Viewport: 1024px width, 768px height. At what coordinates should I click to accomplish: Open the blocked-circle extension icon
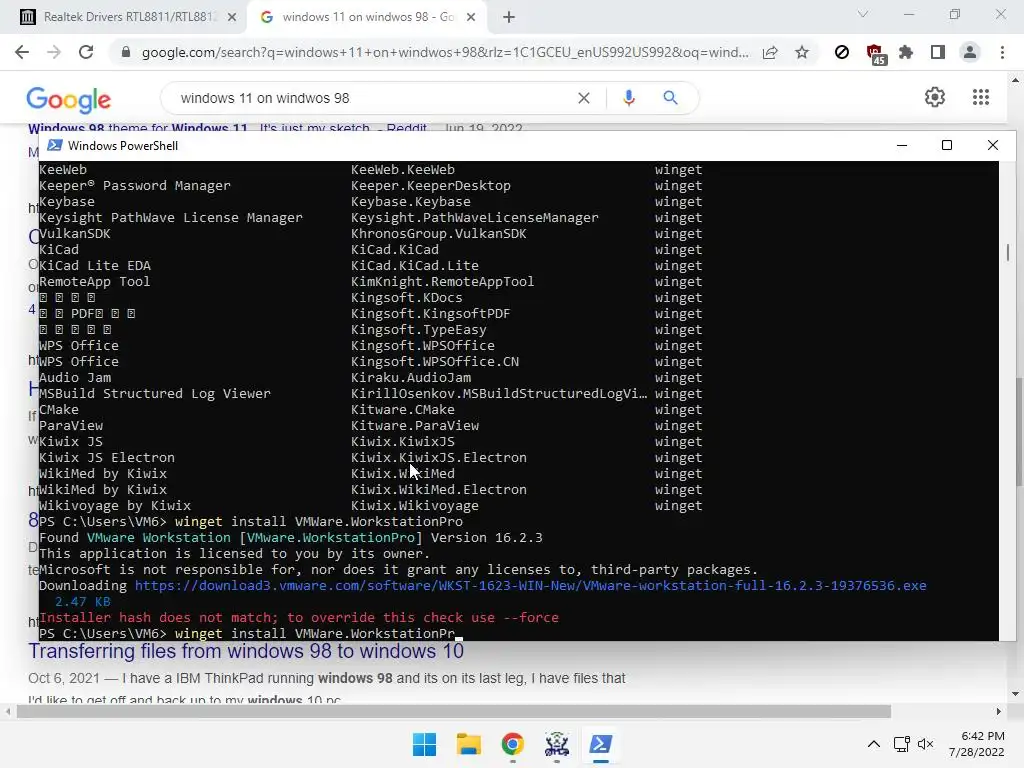[842, 52]
